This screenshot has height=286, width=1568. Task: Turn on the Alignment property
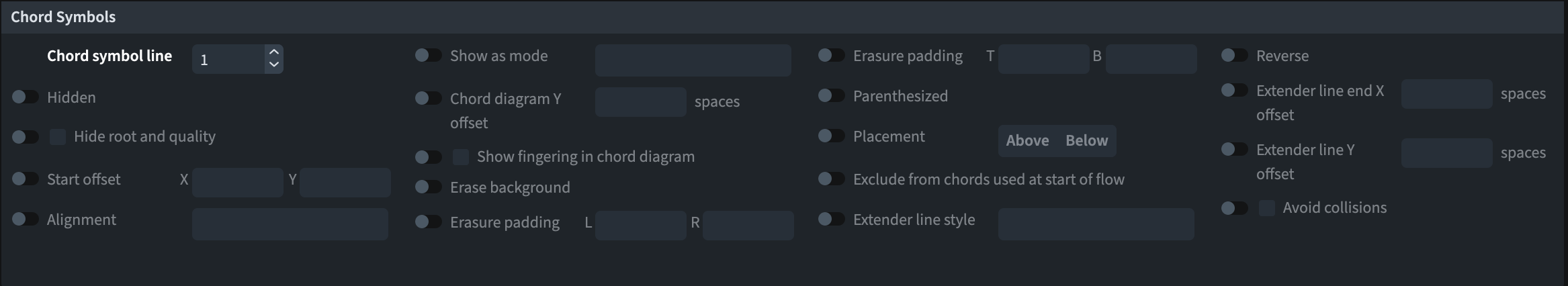(26, 219)
